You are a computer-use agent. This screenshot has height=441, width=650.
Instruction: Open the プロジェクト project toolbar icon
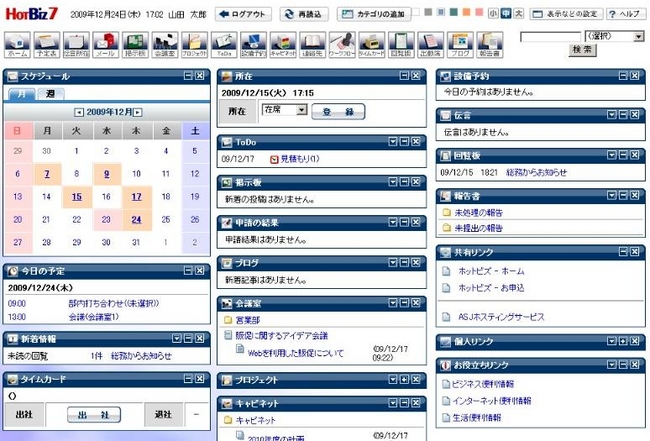point(194,45)
